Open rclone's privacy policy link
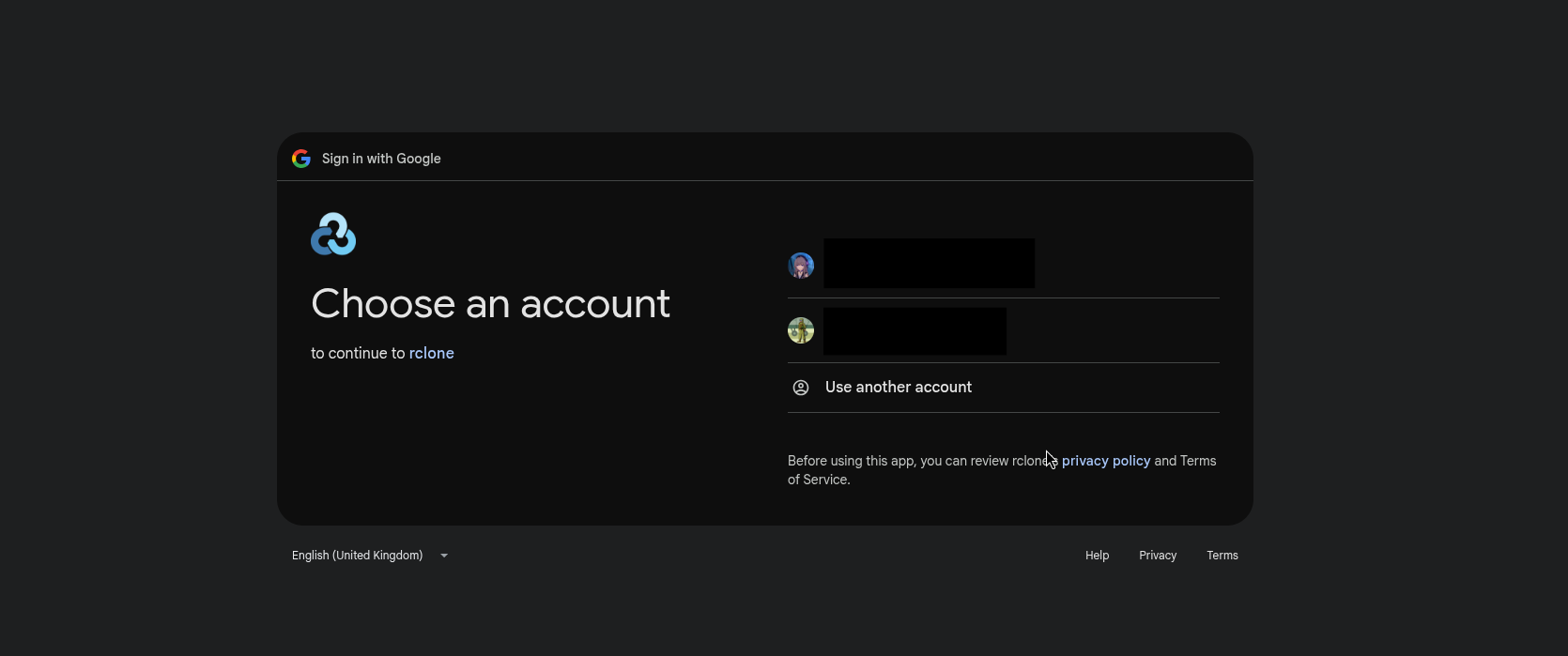The width and height of the screenshot is (1568, 656). 1105,461
